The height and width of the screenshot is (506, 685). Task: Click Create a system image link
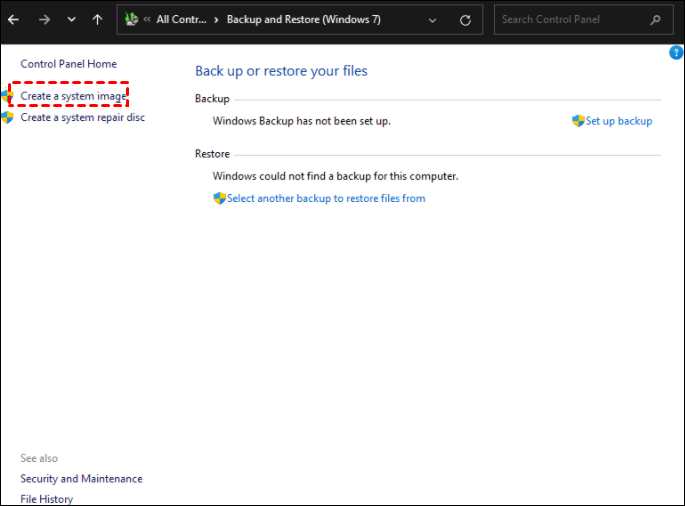tap(73, 96)
